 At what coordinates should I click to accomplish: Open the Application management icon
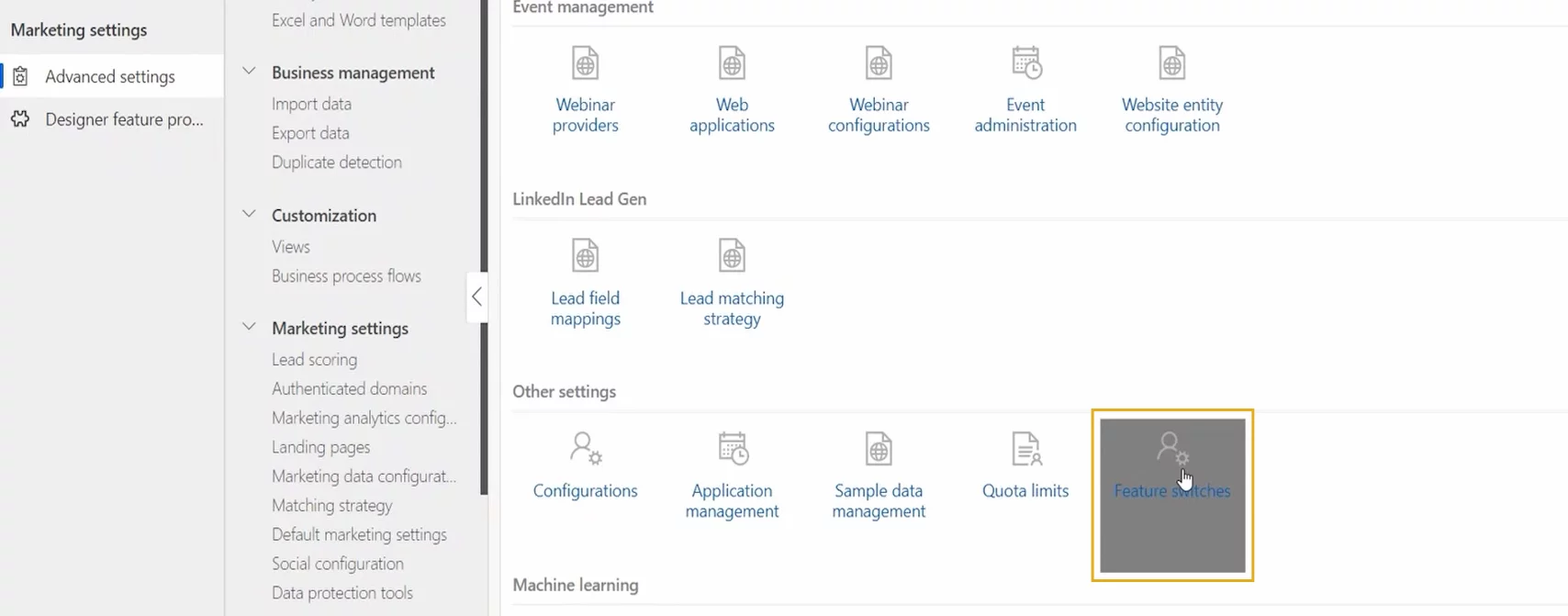tap(733, 449)
